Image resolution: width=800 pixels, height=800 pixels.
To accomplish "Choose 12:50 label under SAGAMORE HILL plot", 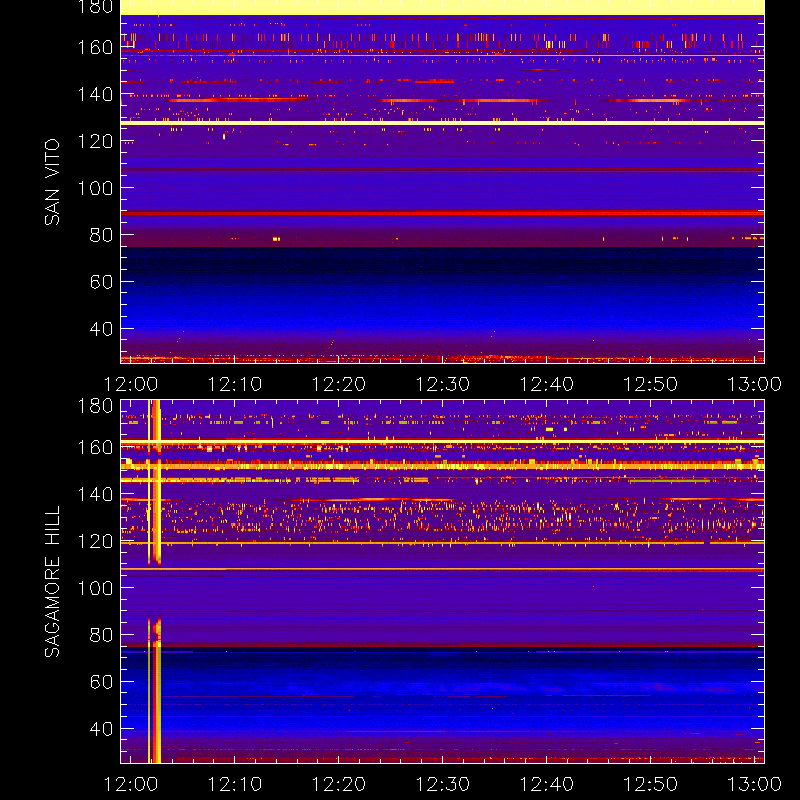I will tap(651, 784).
